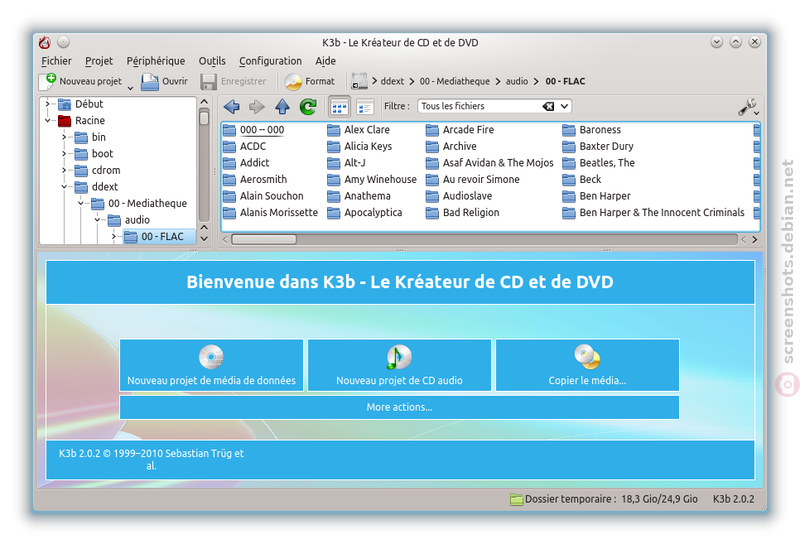Screen dimensions: 800x544
Task: Open the wrench configuration menu
Action: (748, 107)
